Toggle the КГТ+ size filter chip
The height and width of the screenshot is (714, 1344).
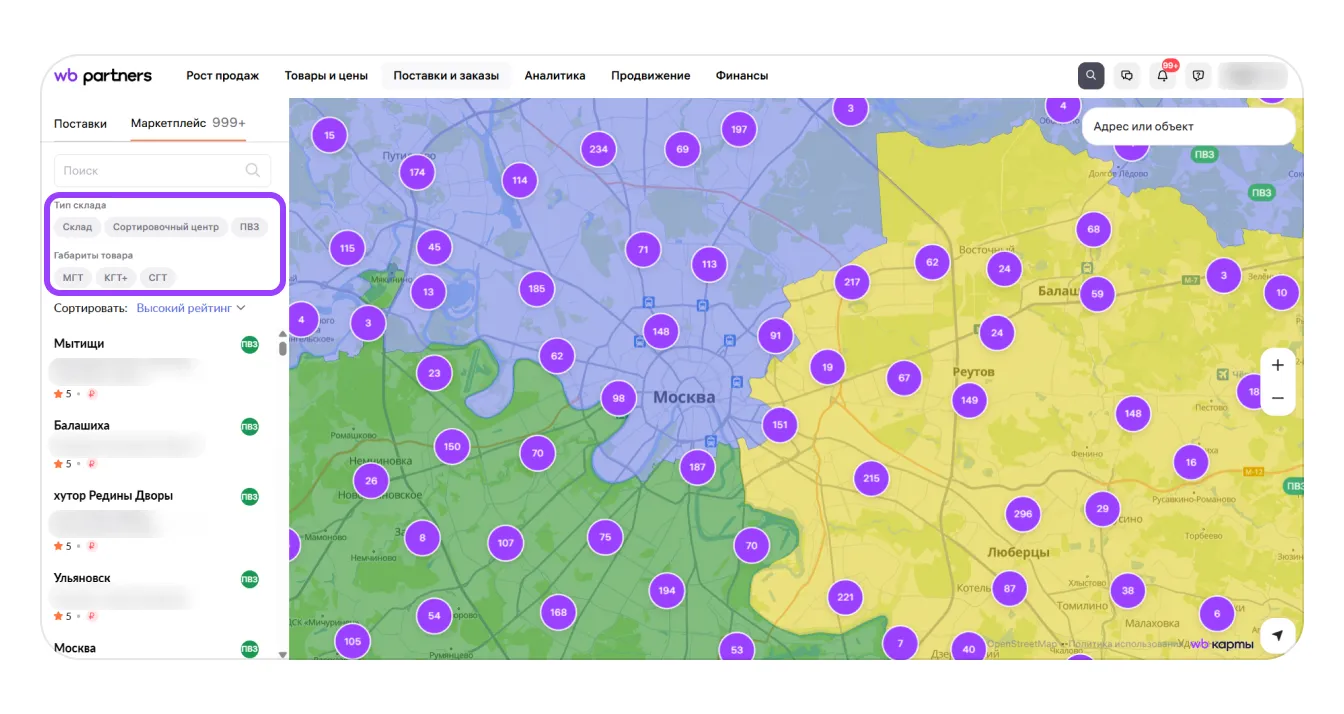(x=116, y=277)
